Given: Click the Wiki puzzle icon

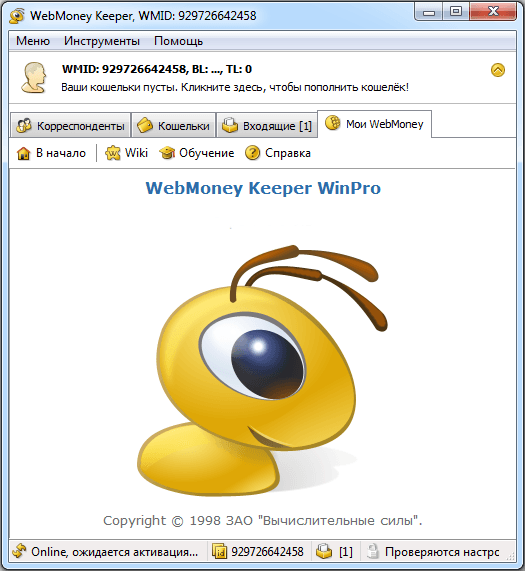Looking at the screenshot, I should click(x=112, y=153).
